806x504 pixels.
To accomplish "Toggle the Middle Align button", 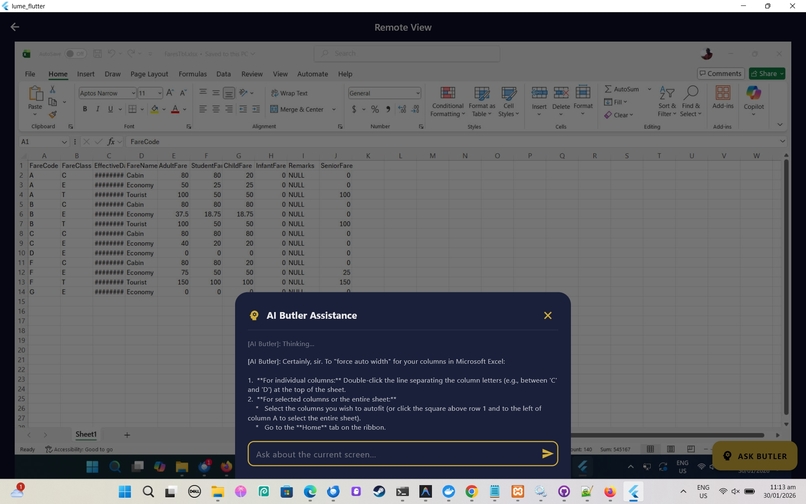I will click(x=216, y=93).
